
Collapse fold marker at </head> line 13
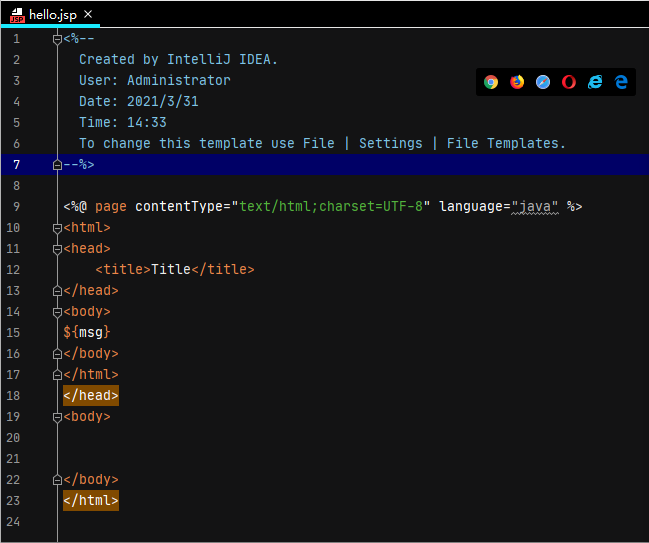(x=58, y=291)
